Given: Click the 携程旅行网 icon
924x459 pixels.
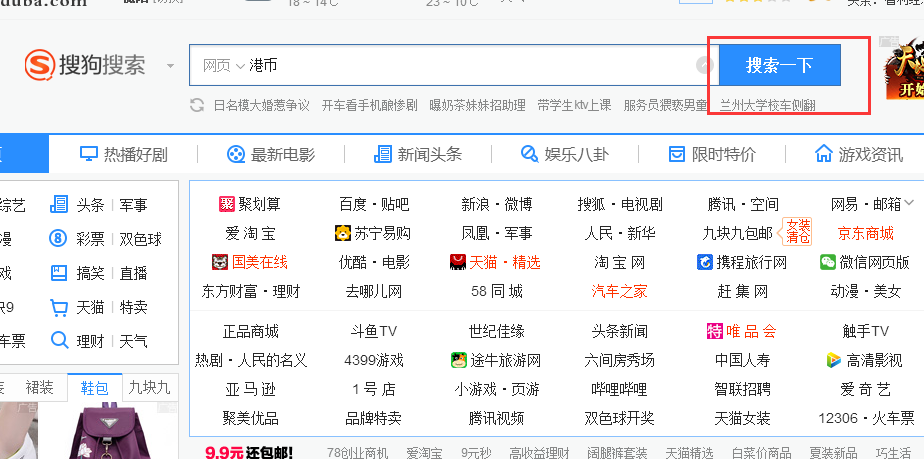Looking at the screenshot, I should coord(705,262).
